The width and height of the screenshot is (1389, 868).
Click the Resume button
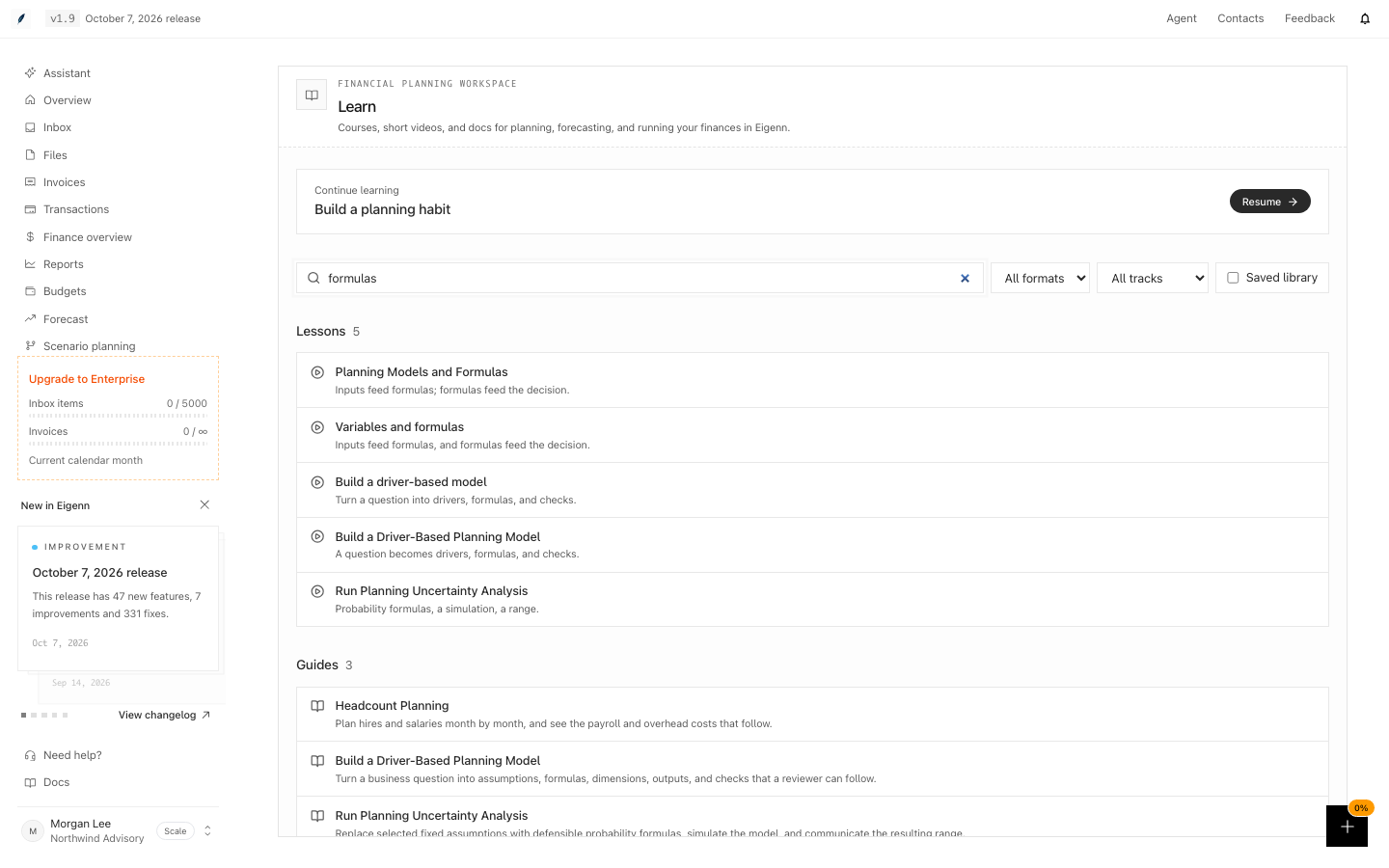pyautogui.click(x=1269, y=202)
